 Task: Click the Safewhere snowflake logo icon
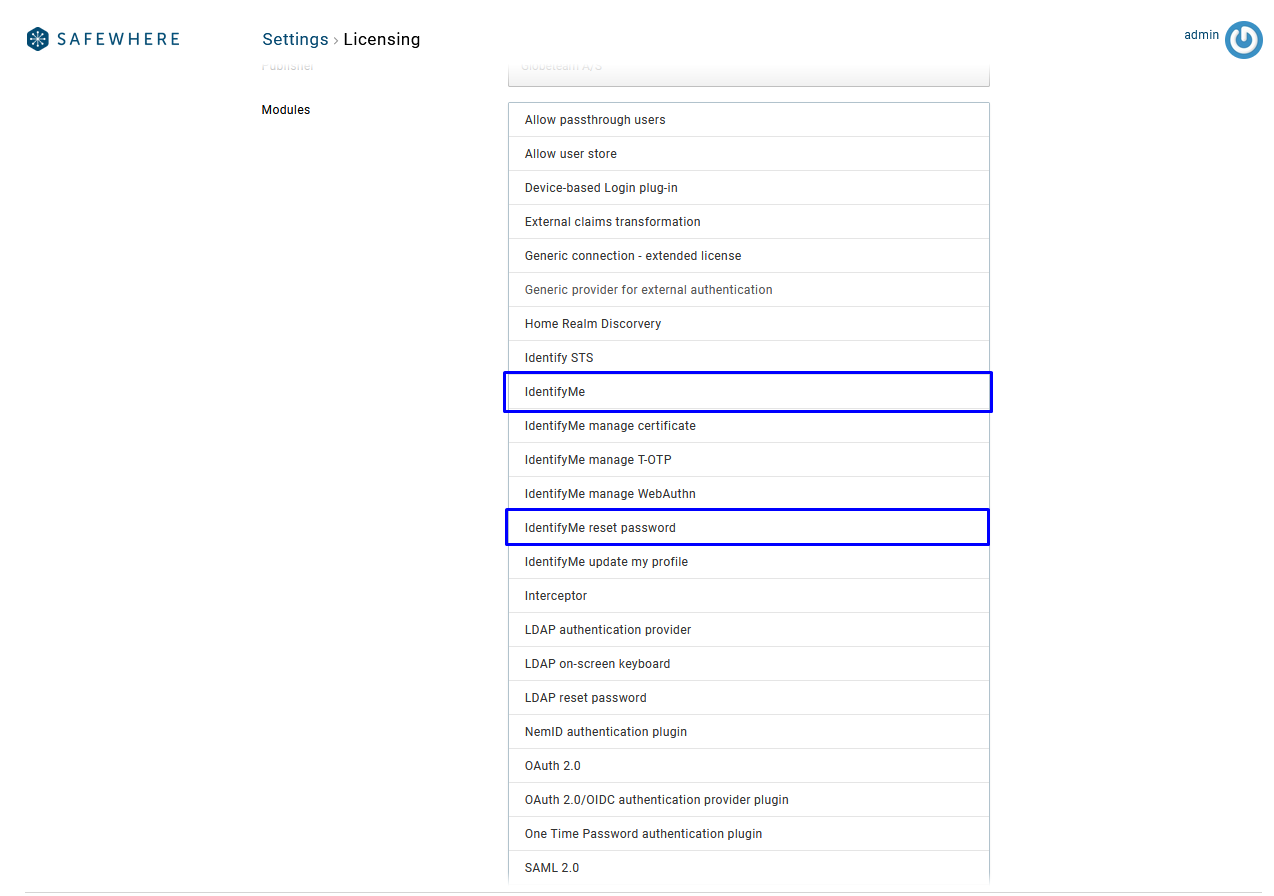(38, 39)
